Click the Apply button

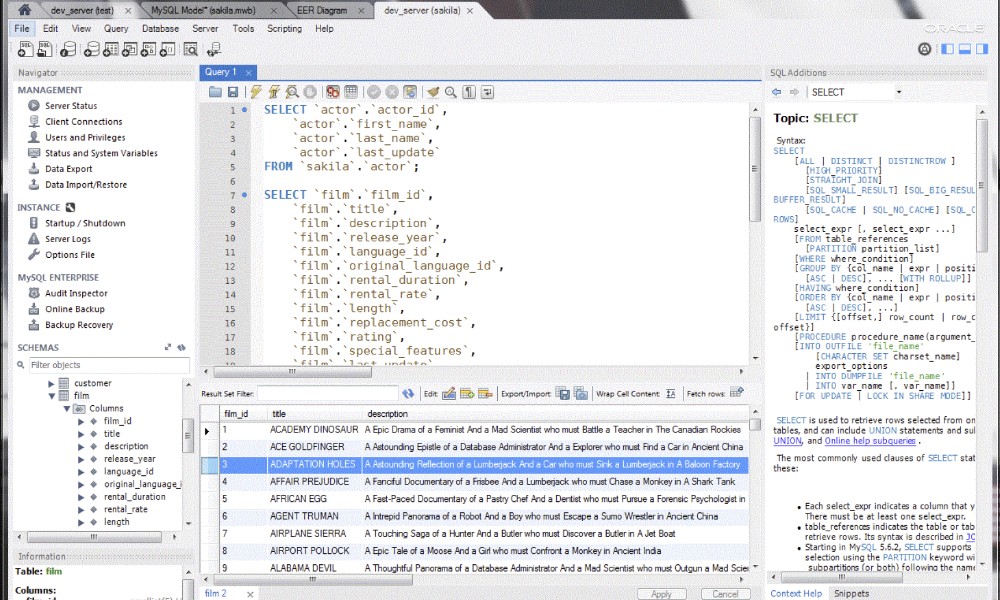click(x=661, y=594)
